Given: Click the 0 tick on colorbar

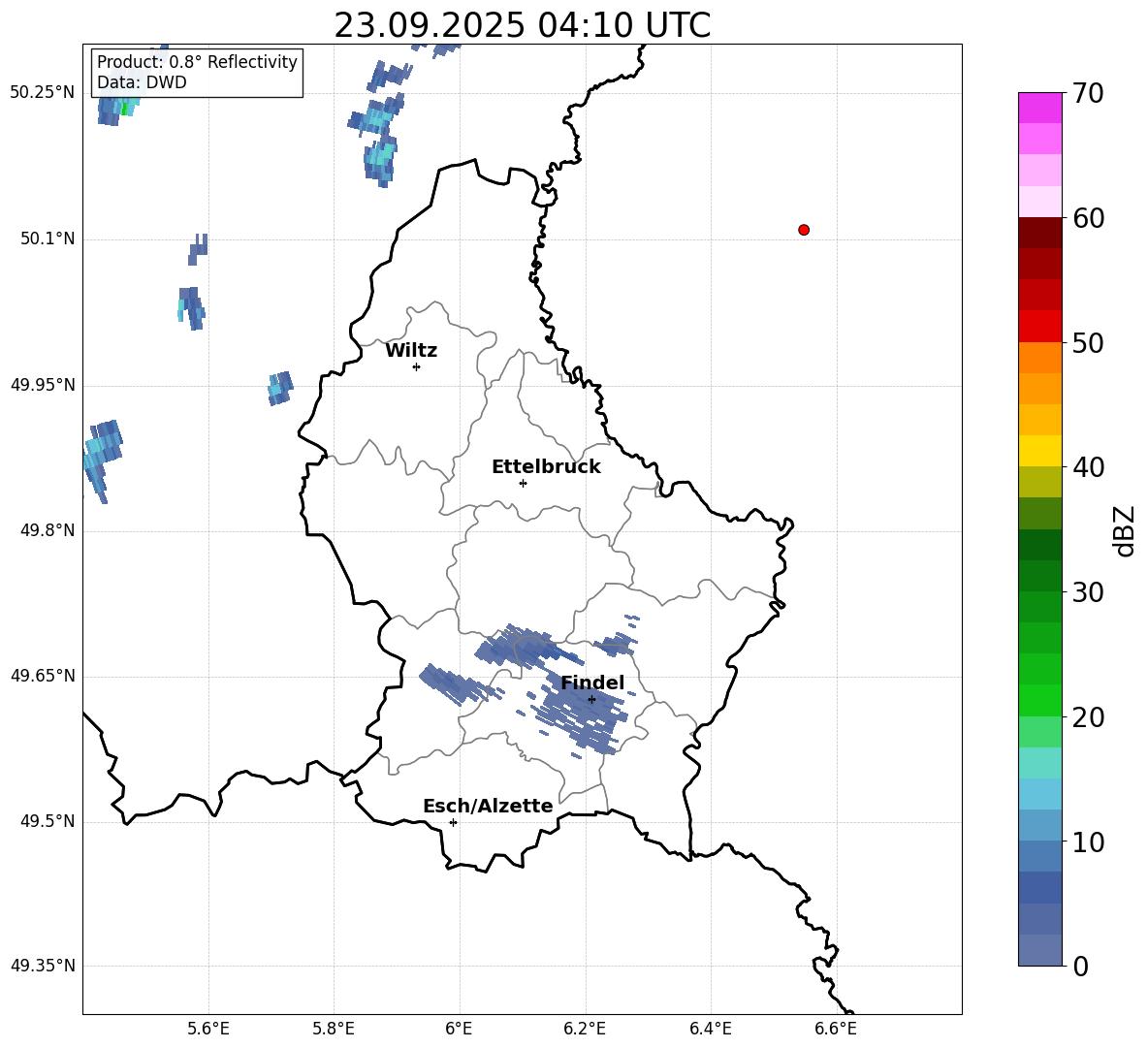Looking at the screenshot, I should [1081, 966].
